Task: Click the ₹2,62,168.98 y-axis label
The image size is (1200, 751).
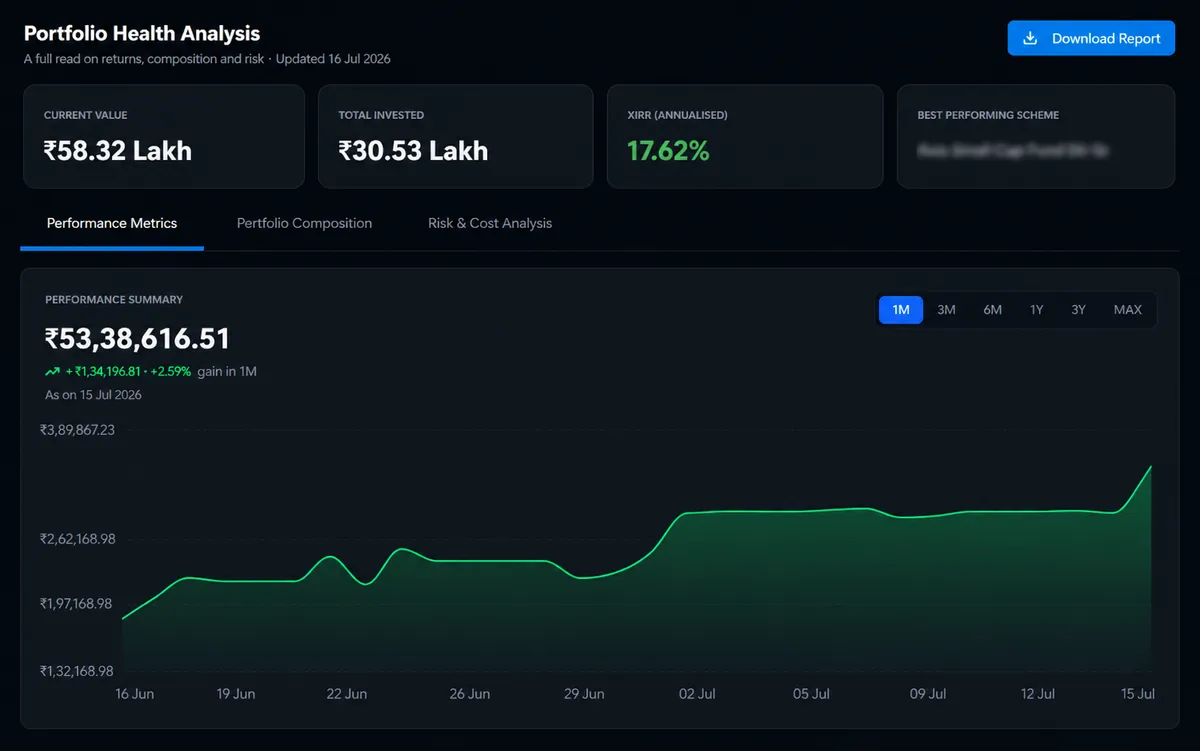Action: pyautogui.click(x=77, y=539)
